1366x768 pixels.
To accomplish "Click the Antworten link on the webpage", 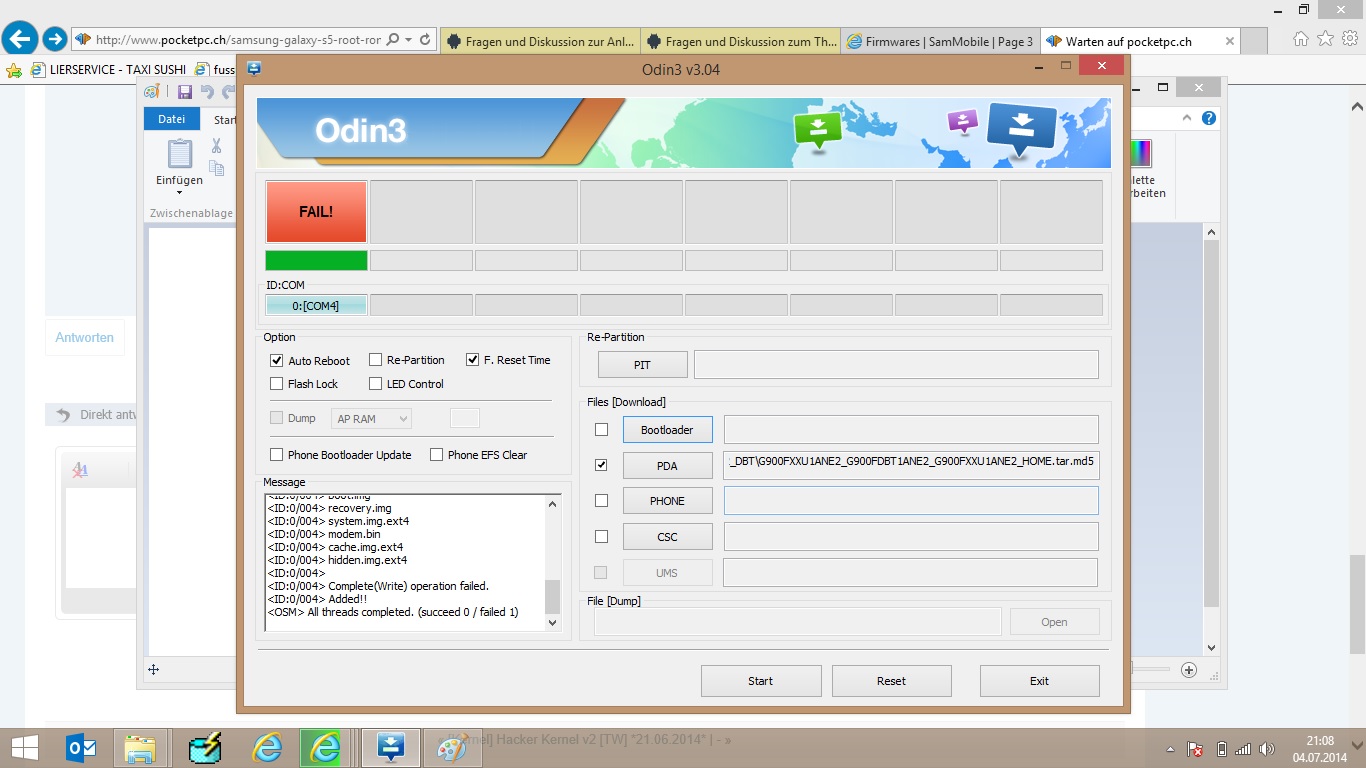I will click(85, 337).
